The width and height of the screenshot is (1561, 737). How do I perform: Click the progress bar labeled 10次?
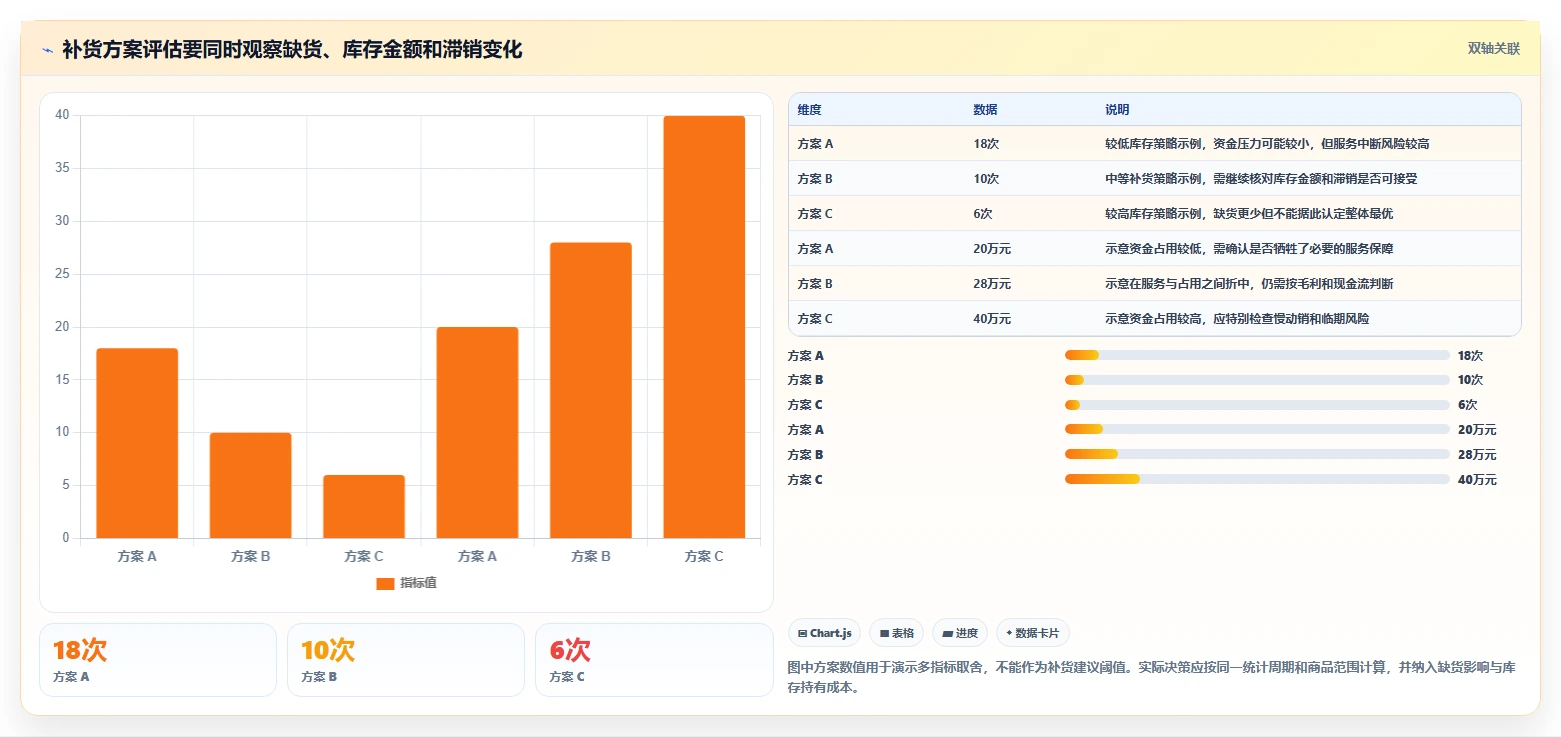[x=1257, y=380]
